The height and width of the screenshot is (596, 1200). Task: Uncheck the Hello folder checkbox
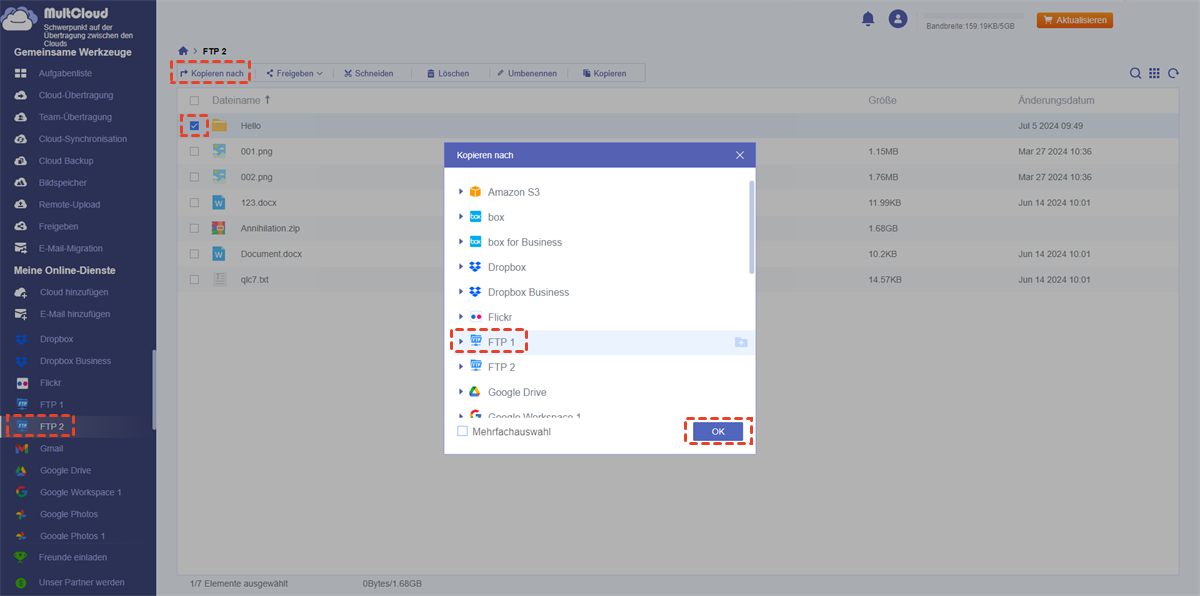194,126
